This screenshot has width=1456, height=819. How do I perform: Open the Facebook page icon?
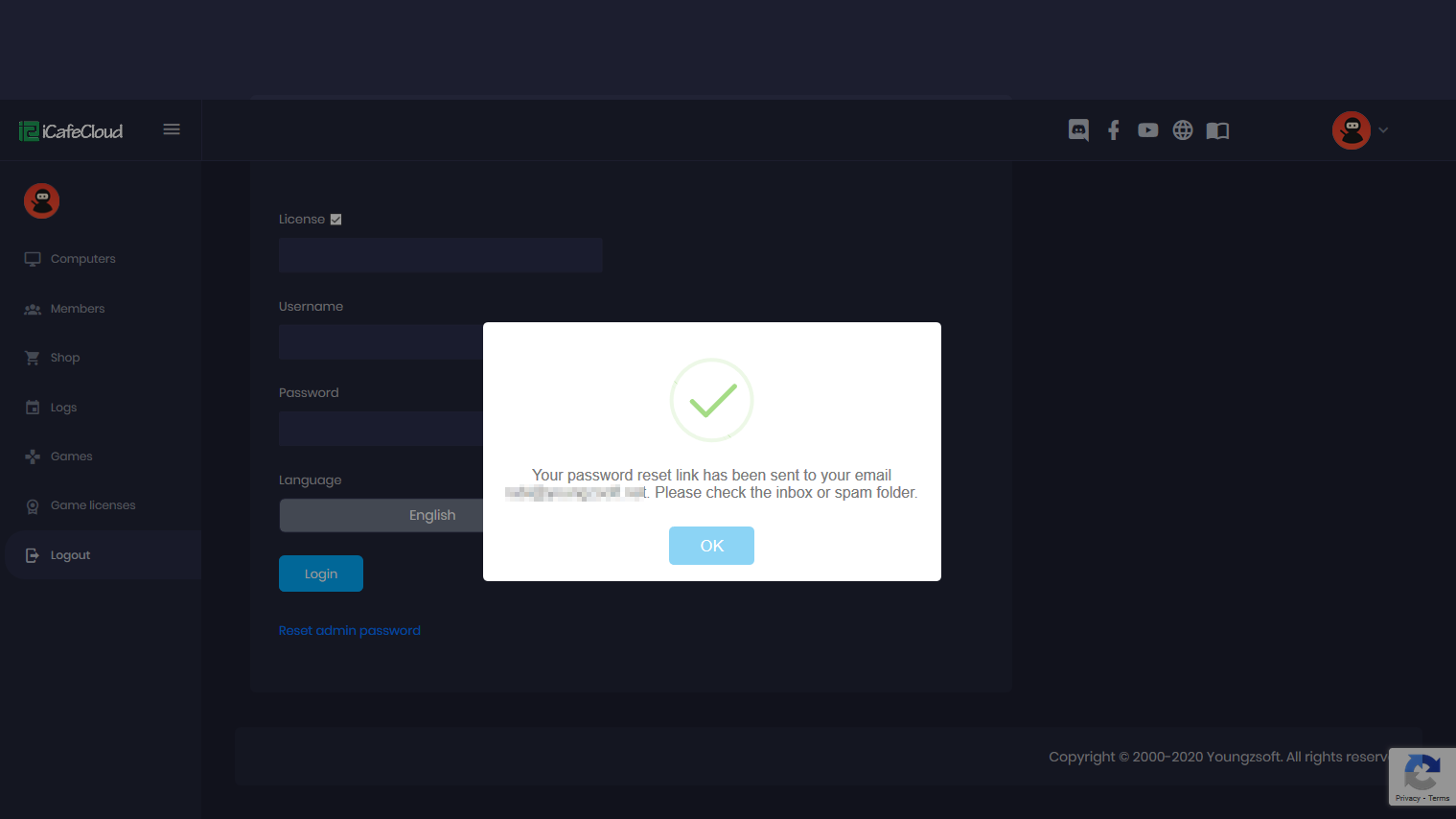pos(1114,130)
